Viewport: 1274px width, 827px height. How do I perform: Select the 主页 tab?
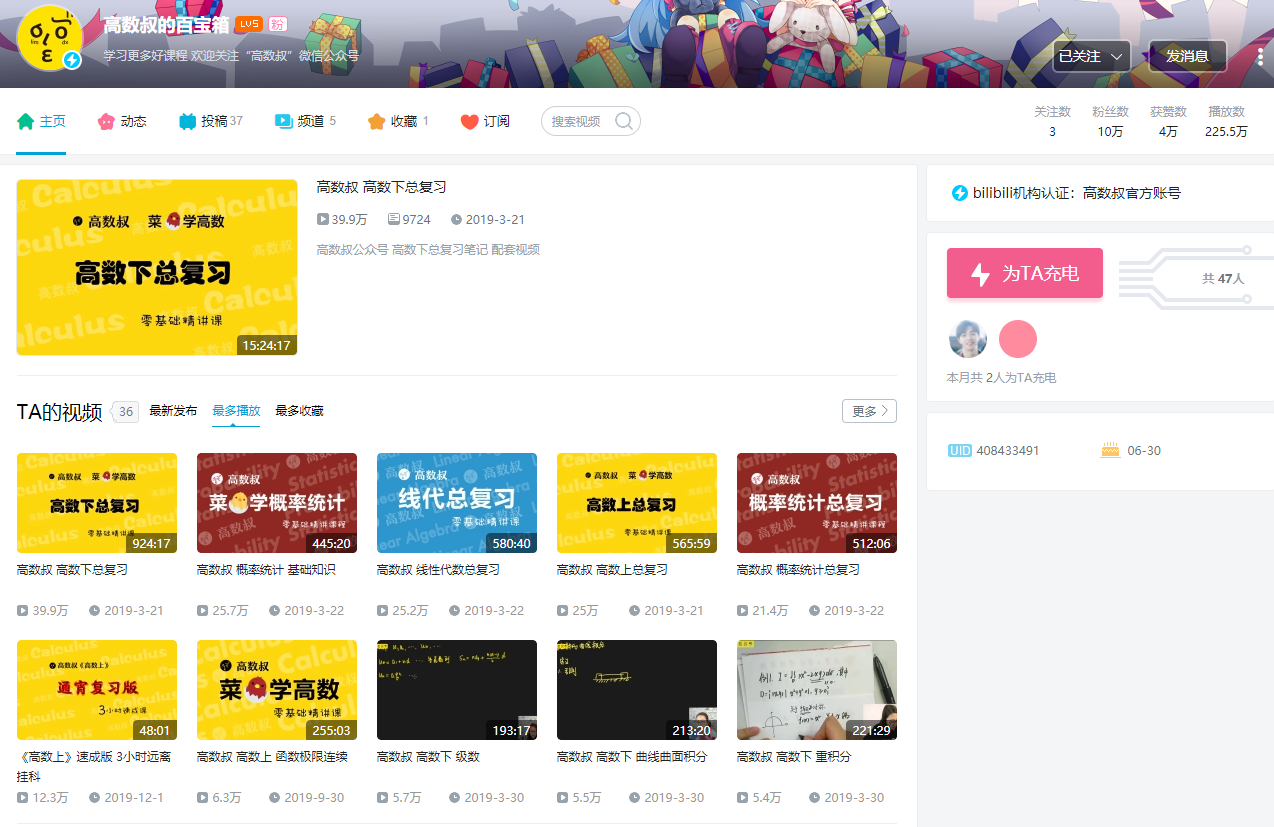pos(41,121)
